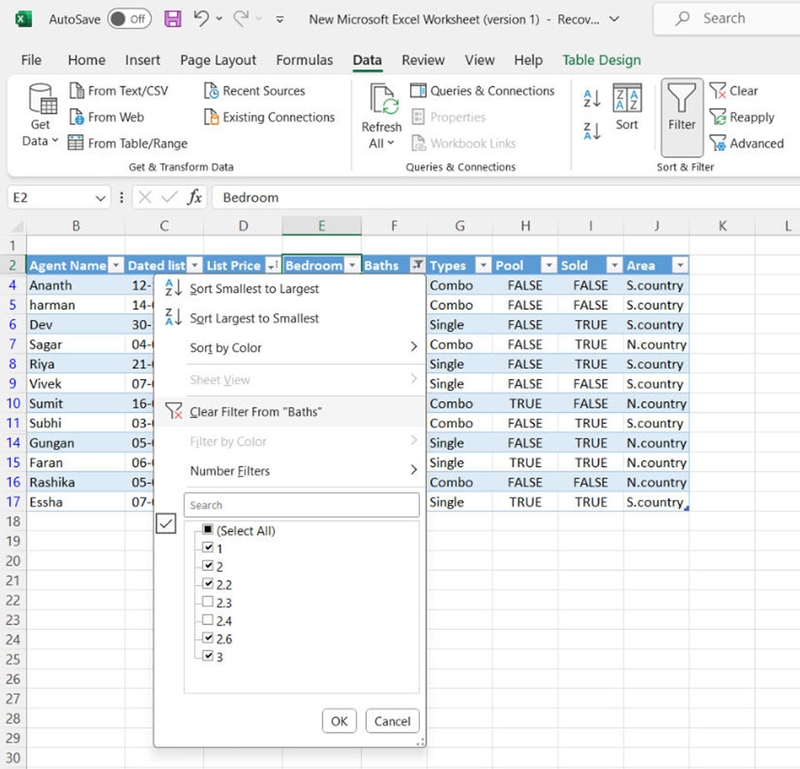Select column K header
The image size is (800, 769).
tap(722, 226)
